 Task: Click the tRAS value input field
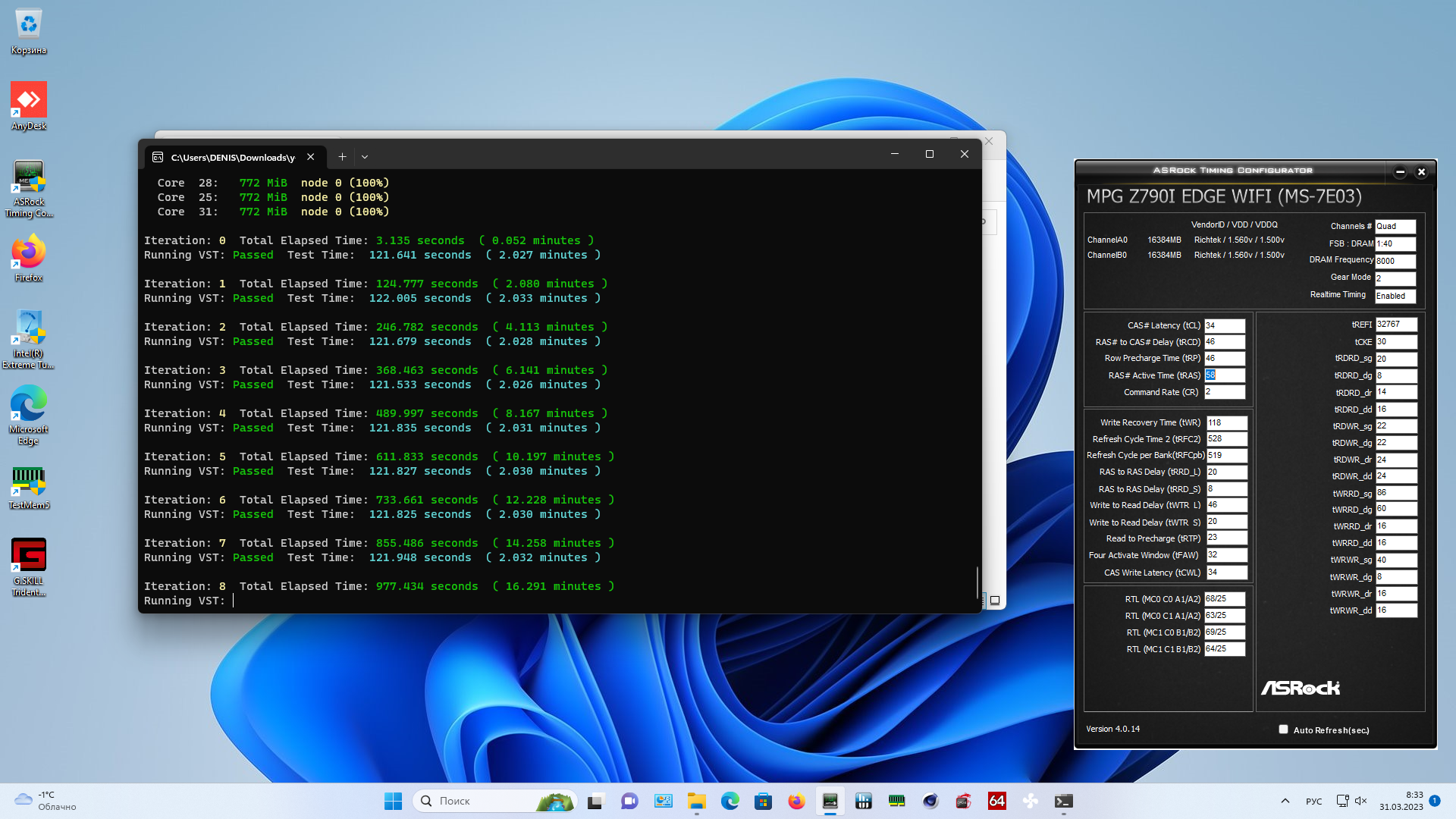click(1225, 375)
